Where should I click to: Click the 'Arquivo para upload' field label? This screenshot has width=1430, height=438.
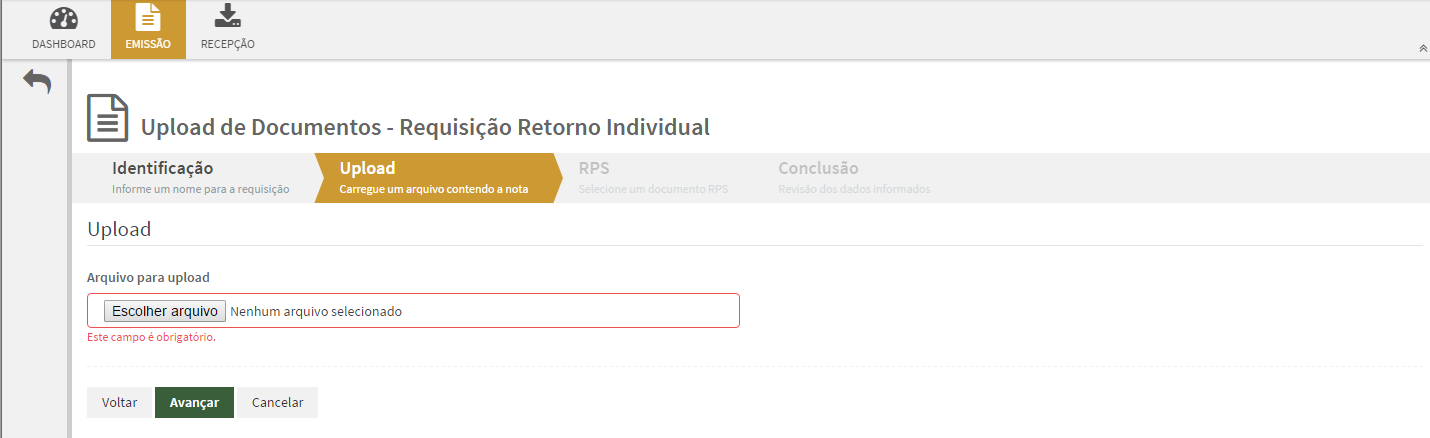pos(148,277)
